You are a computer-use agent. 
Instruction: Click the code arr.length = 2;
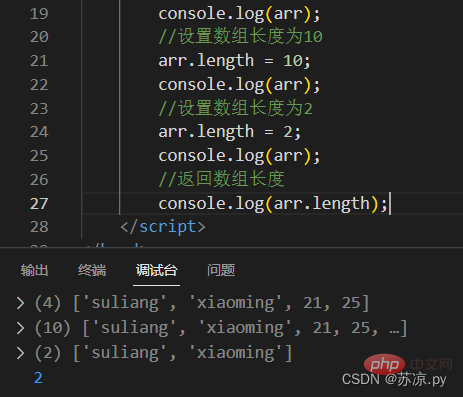pyautogui.click(x=230, y=132)
